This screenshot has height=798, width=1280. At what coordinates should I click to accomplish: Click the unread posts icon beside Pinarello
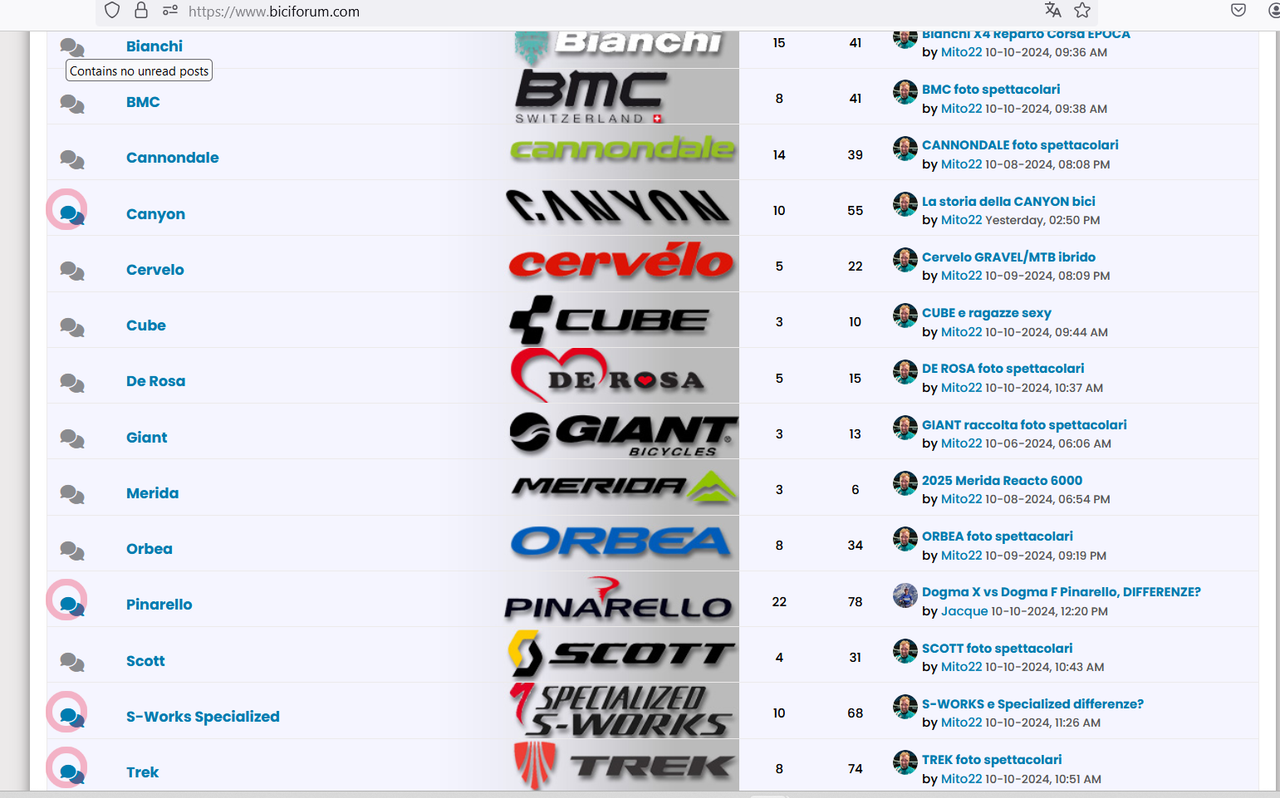71,604
